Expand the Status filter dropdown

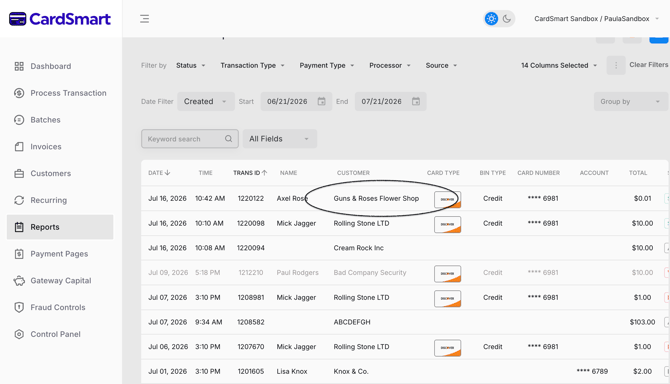point(191,65)
